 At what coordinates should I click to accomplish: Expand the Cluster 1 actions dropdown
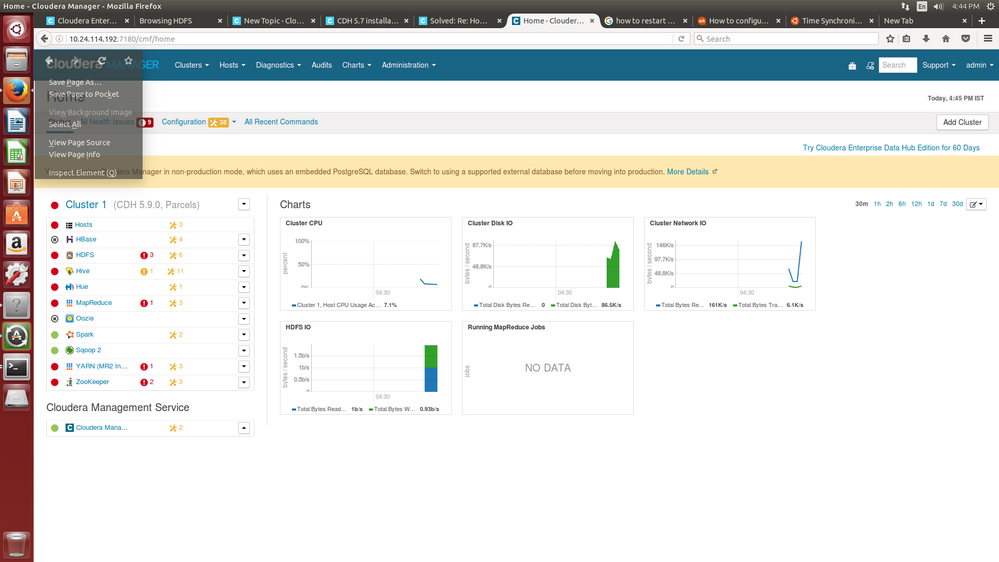244,205
